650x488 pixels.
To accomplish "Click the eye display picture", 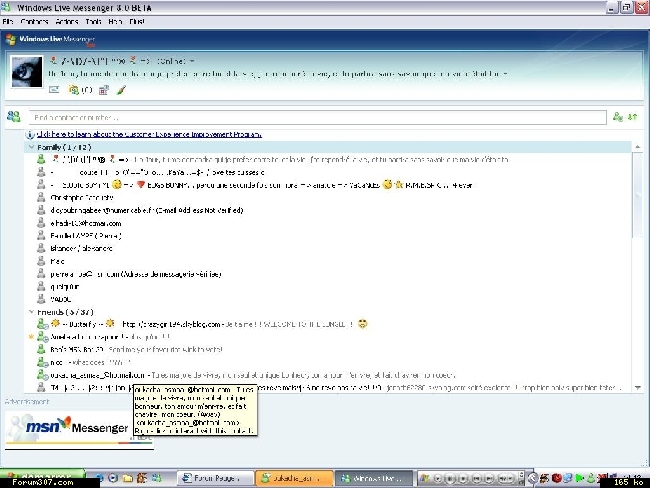I will pos(27,72).
